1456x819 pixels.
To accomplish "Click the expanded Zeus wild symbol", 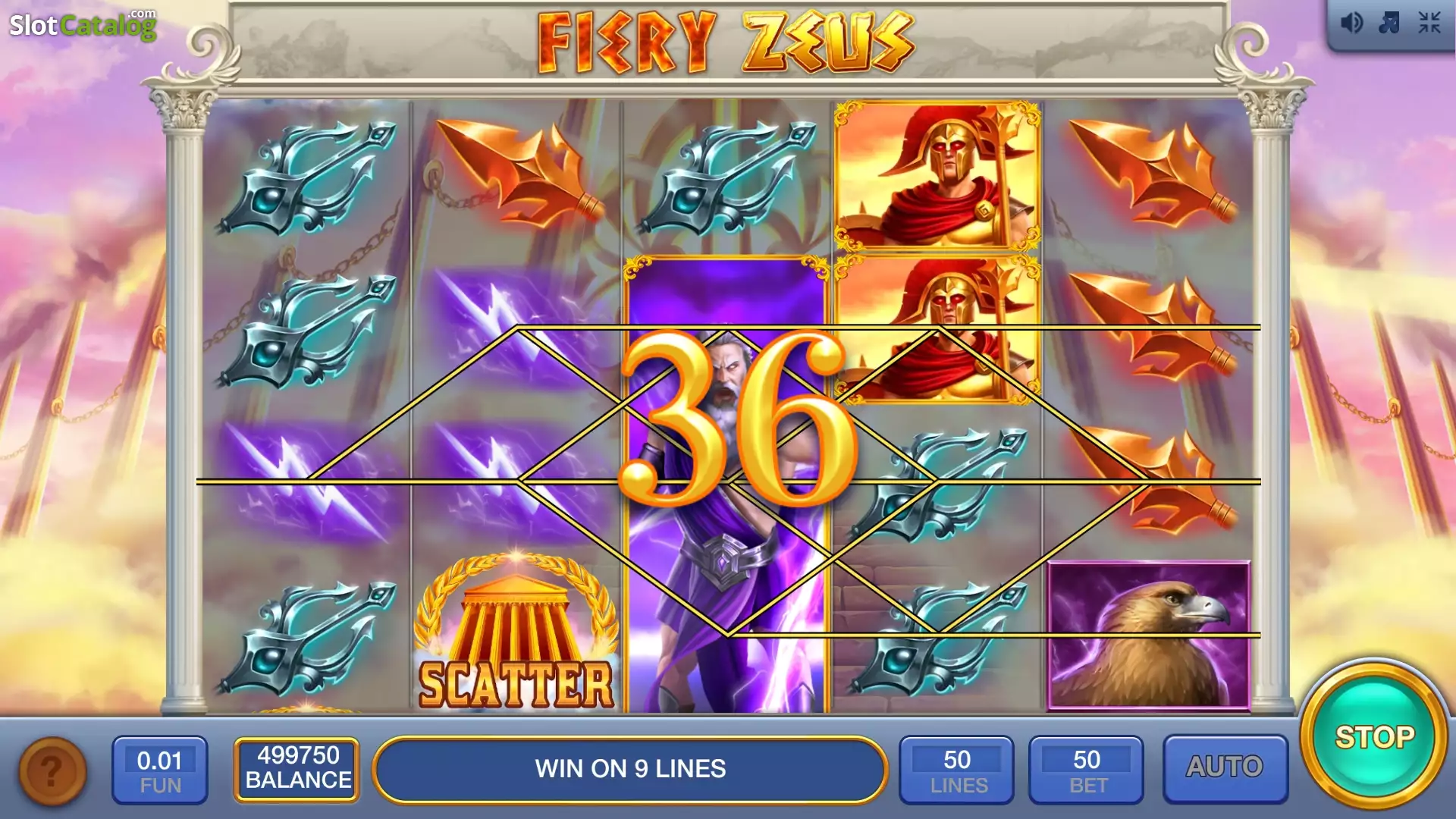I will tap(726, 485).
